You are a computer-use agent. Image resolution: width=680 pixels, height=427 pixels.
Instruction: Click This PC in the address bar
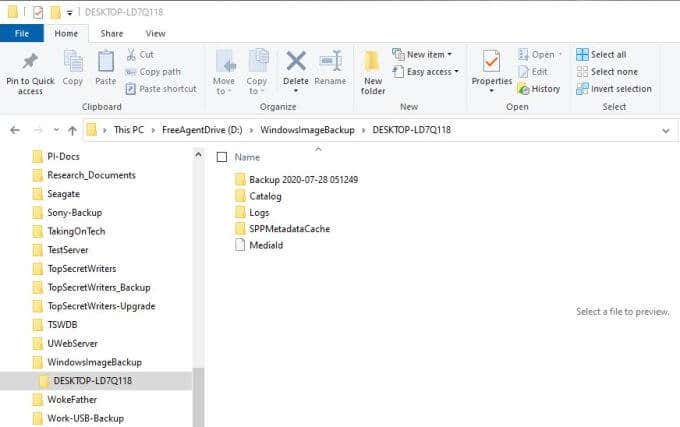pyautogui.click(x=129, y=130)
